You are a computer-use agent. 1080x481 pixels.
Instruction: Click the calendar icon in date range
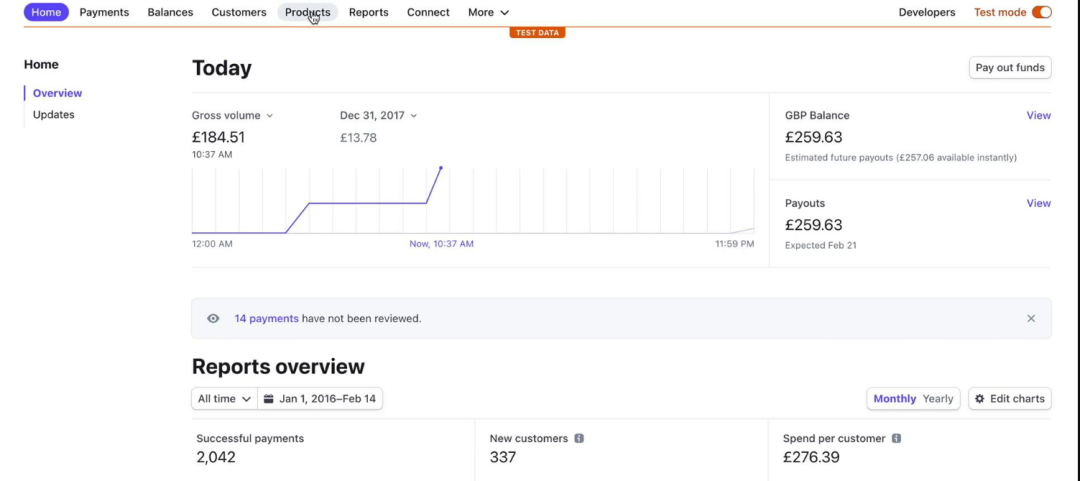[269, 398]
